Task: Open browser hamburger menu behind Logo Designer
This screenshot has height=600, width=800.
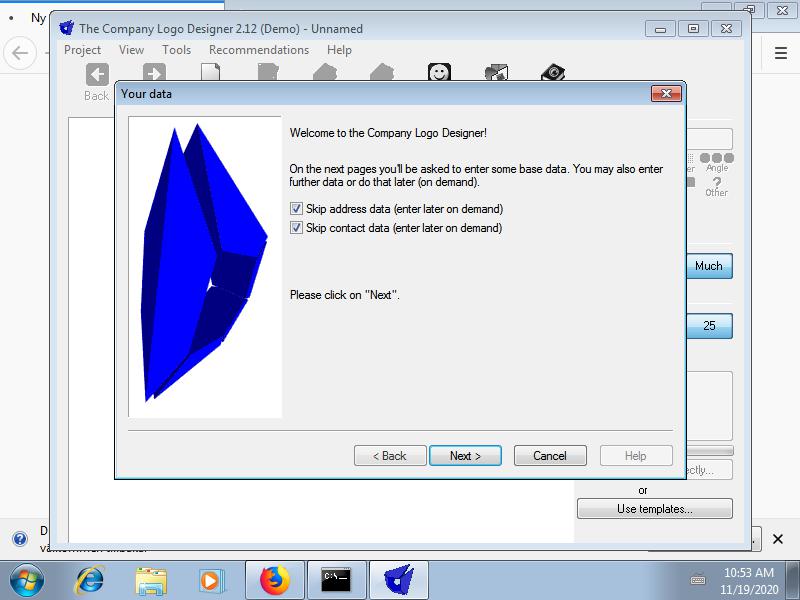Action: point(781,53)
